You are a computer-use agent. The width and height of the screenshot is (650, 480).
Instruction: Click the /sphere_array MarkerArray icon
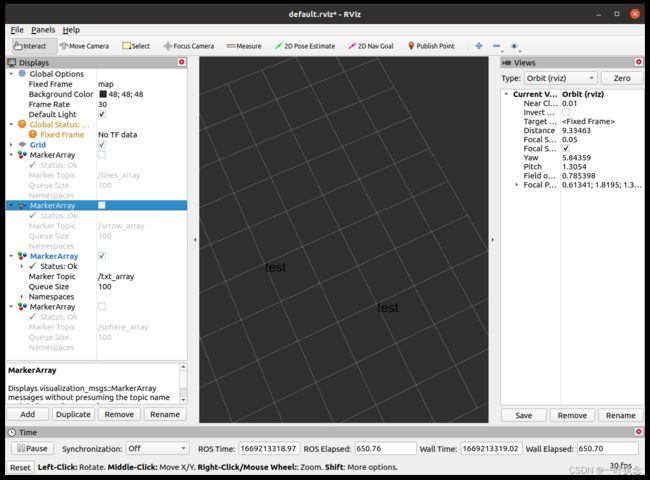(x=22, y=306)
